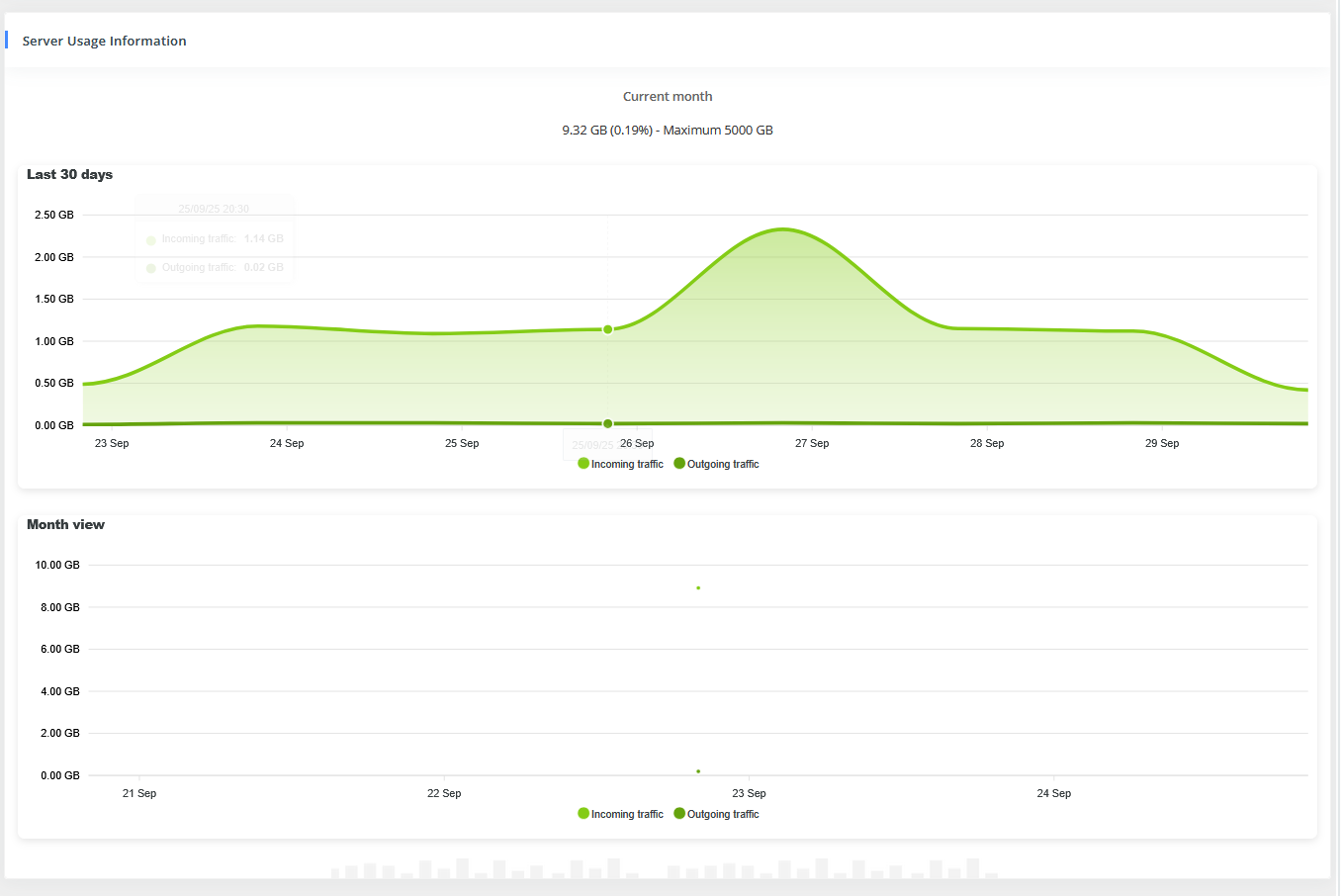Click the 22 Sep label in Month view

pyautogui.click(x=444, y=793)
